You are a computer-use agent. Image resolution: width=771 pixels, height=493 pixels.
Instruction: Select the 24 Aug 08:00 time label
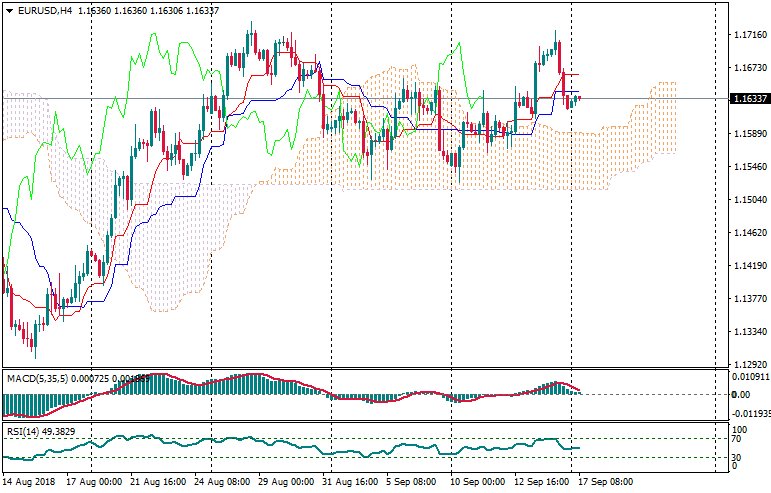pos(223,481)
